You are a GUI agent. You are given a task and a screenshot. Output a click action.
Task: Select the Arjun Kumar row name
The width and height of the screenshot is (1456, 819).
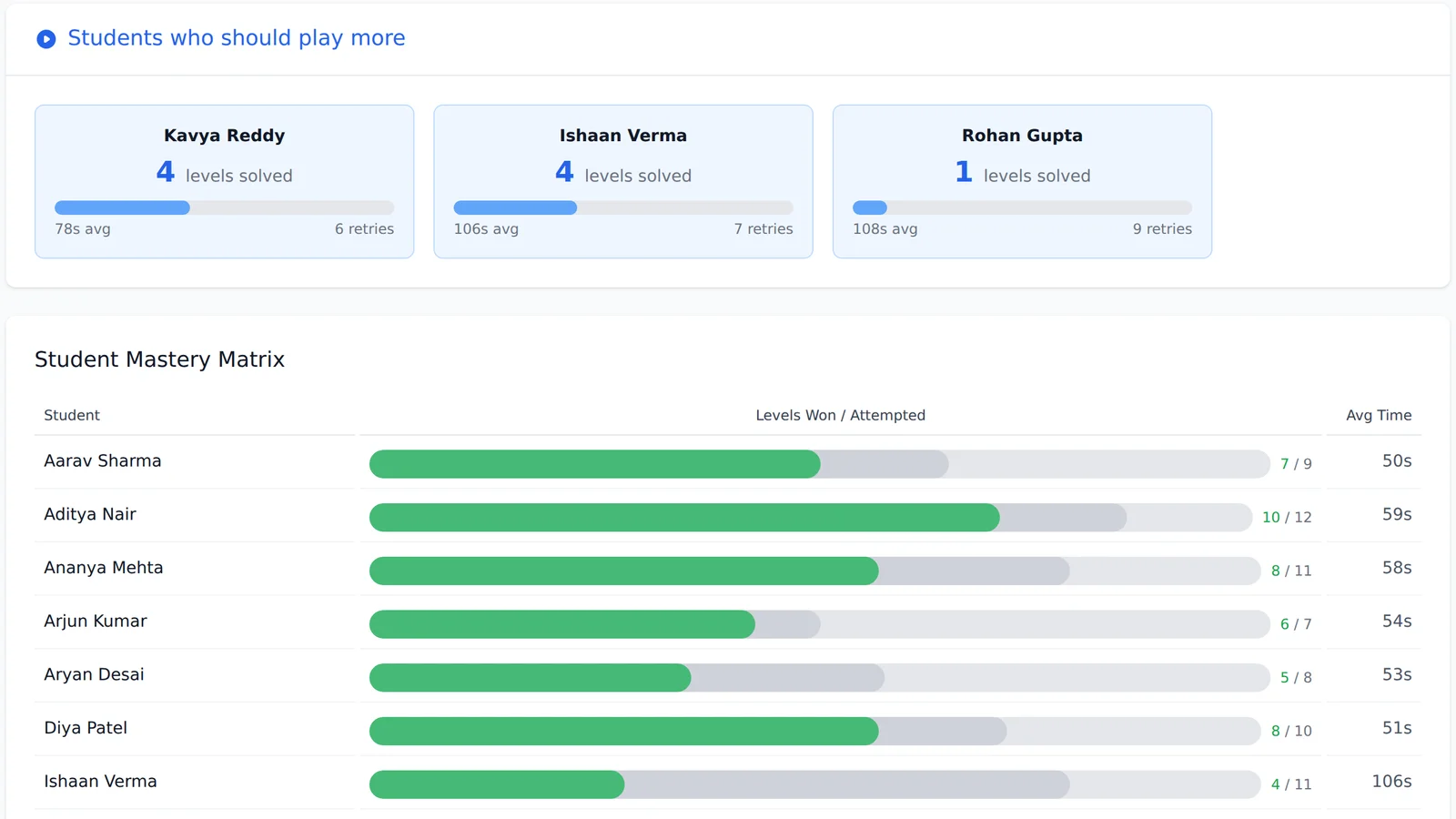(x=96, y=621)
